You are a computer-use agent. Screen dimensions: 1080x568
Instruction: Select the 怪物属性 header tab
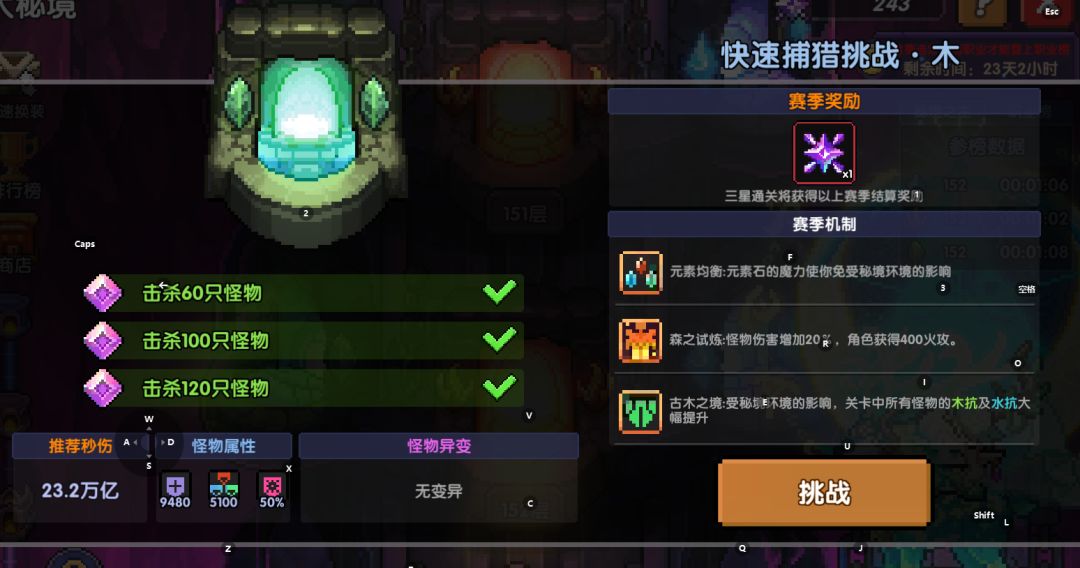click(x=223, y=446)
